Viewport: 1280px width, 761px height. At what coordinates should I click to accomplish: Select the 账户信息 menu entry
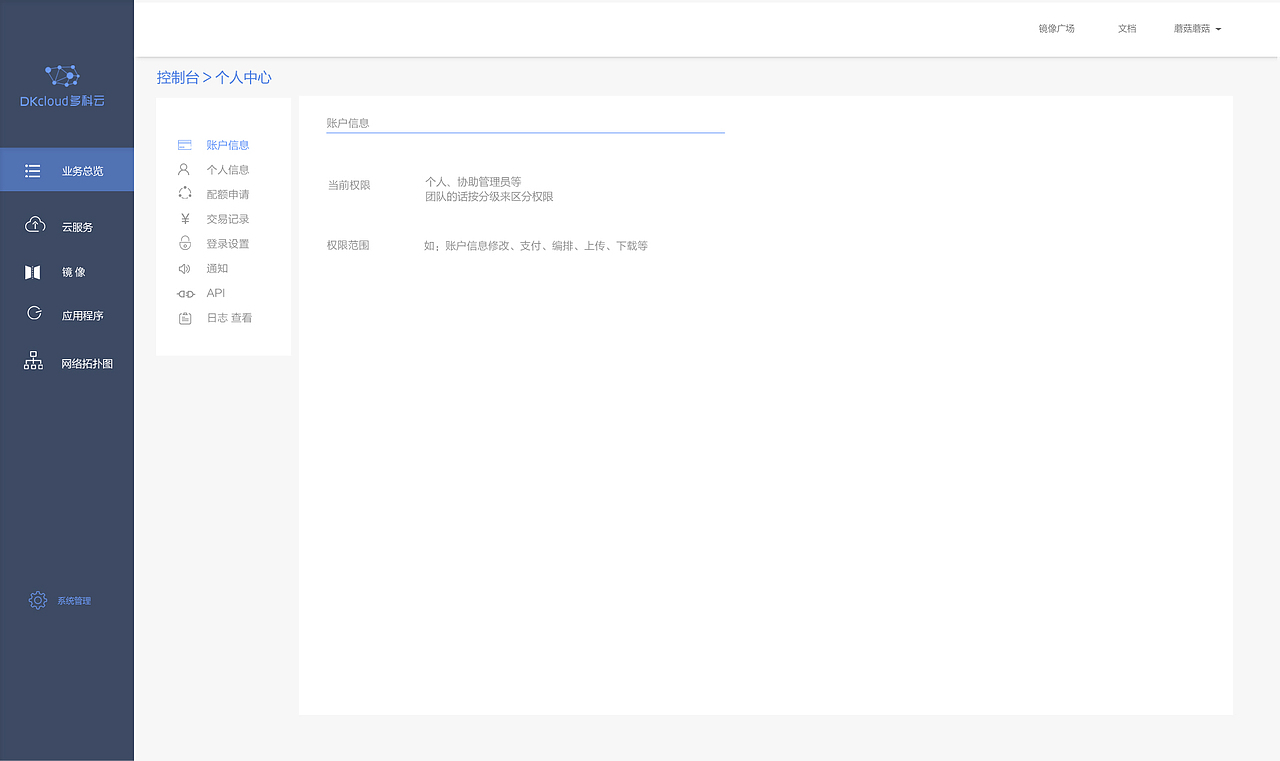(228, 145)
